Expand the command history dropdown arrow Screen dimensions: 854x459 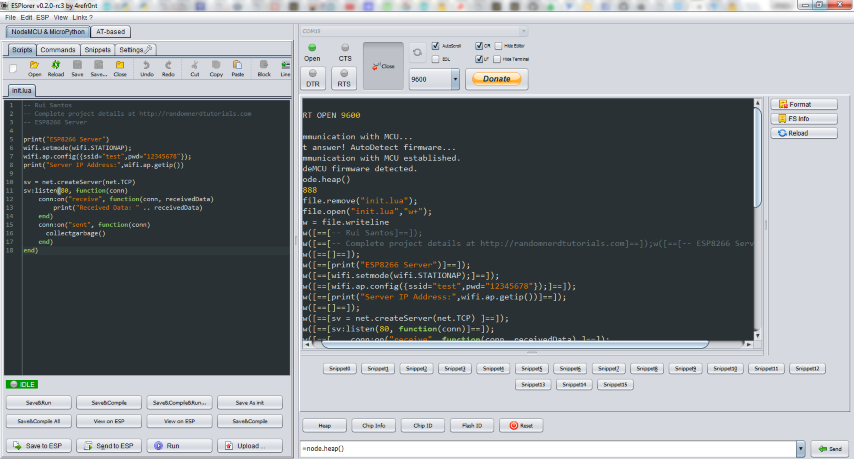click(801, 449)
